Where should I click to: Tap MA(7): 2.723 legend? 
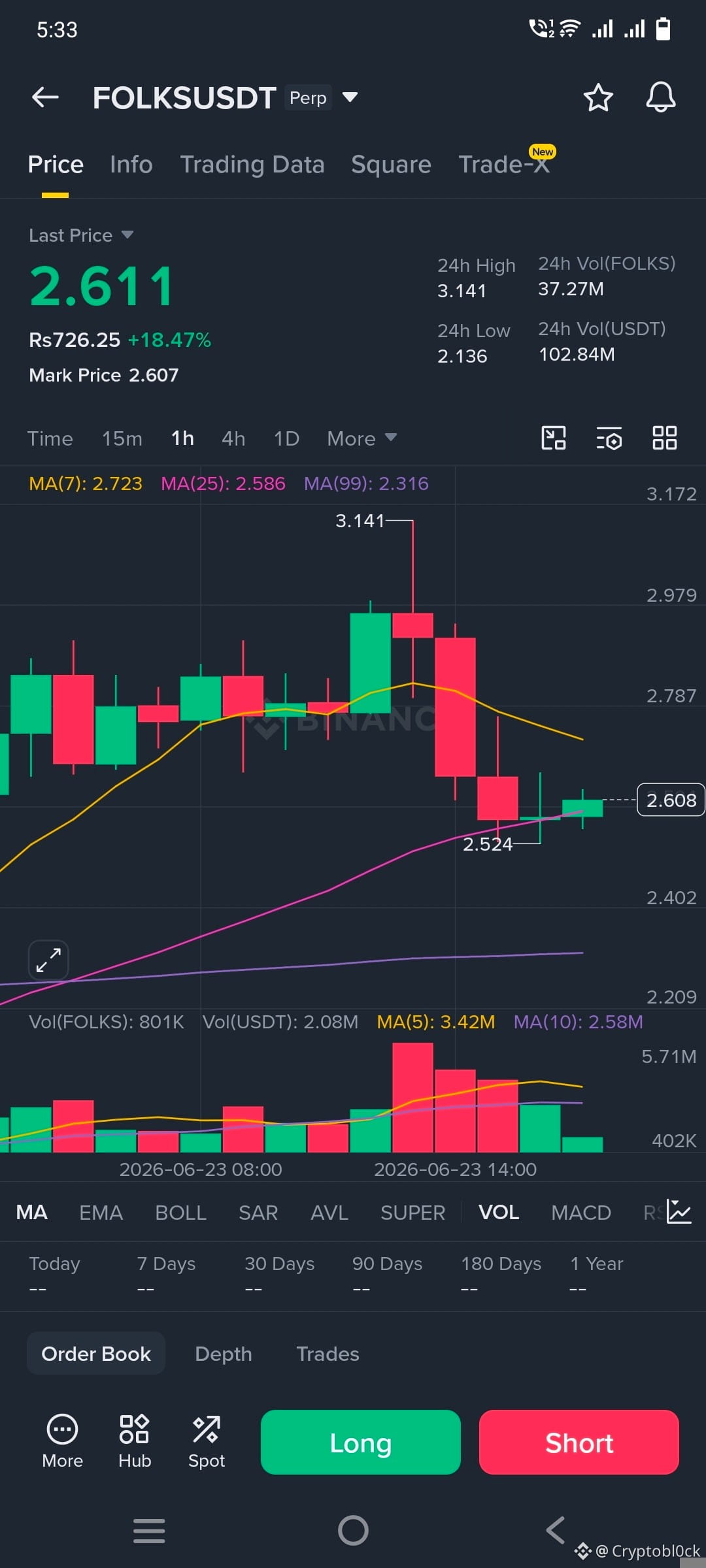(86, 483)
